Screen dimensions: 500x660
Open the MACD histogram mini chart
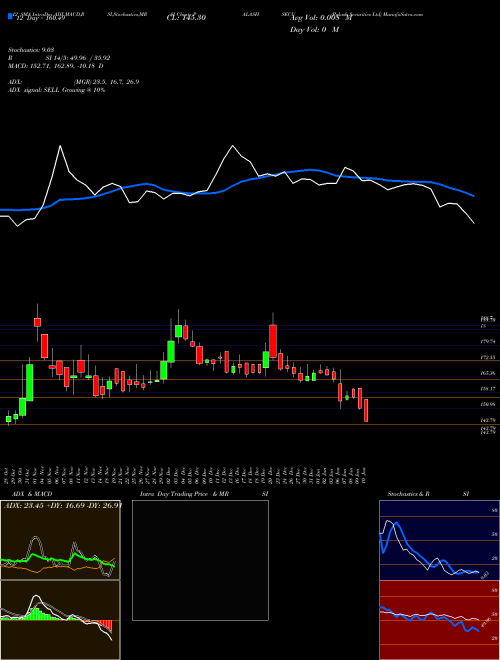[x=60, y=620]
